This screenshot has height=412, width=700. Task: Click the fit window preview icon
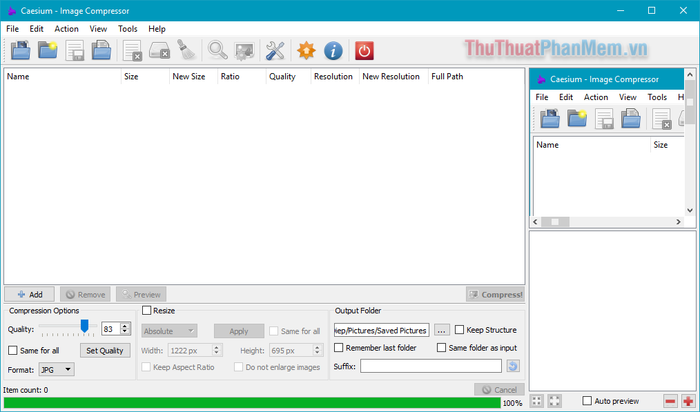click(x=537, y=401)
